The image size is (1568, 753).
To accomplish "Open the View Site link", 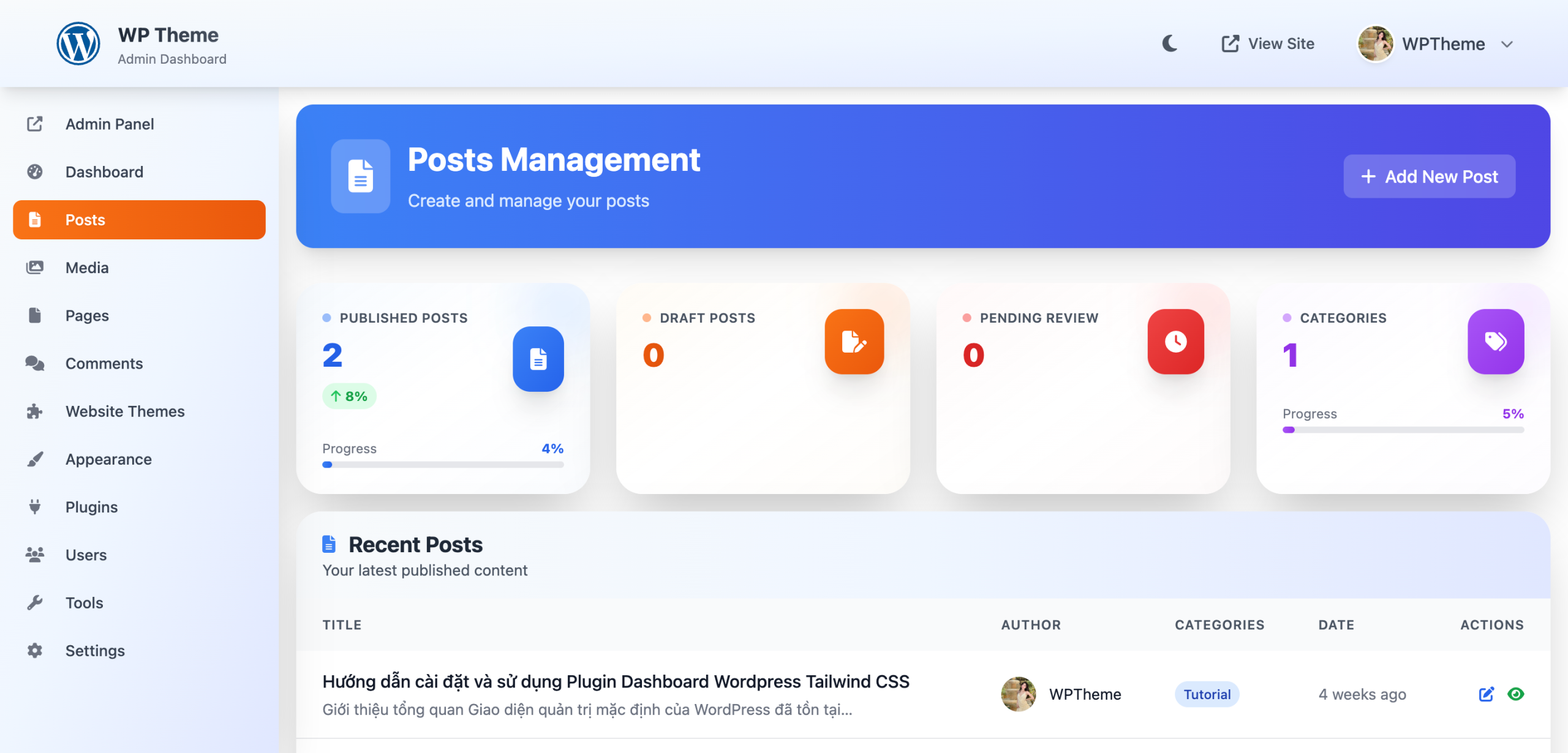I will [x=1268, y=43].
